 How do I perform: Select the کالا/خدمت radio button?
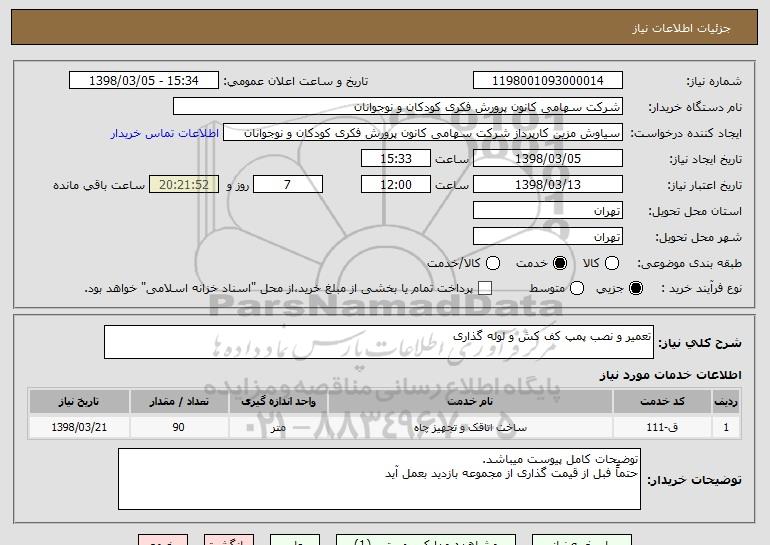point(493,263)
